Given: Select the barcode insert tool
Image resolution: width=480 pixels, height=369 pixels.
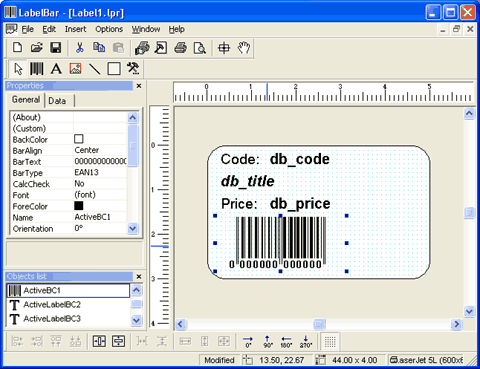Looking at the screenshot, I should tap(37, 69).
